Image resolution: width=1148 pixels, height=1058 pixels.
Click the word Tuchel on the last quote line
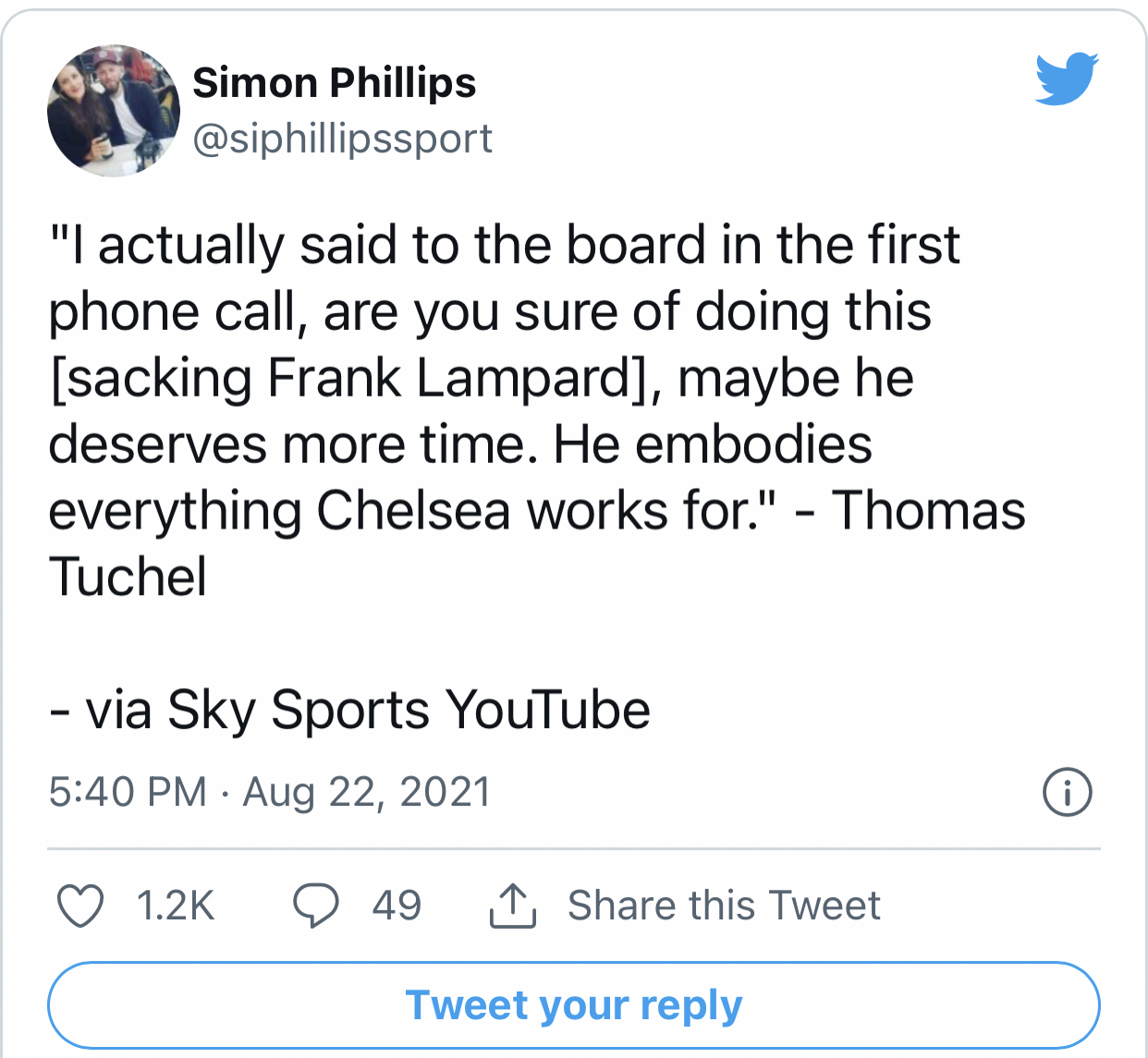click(128, 578)
